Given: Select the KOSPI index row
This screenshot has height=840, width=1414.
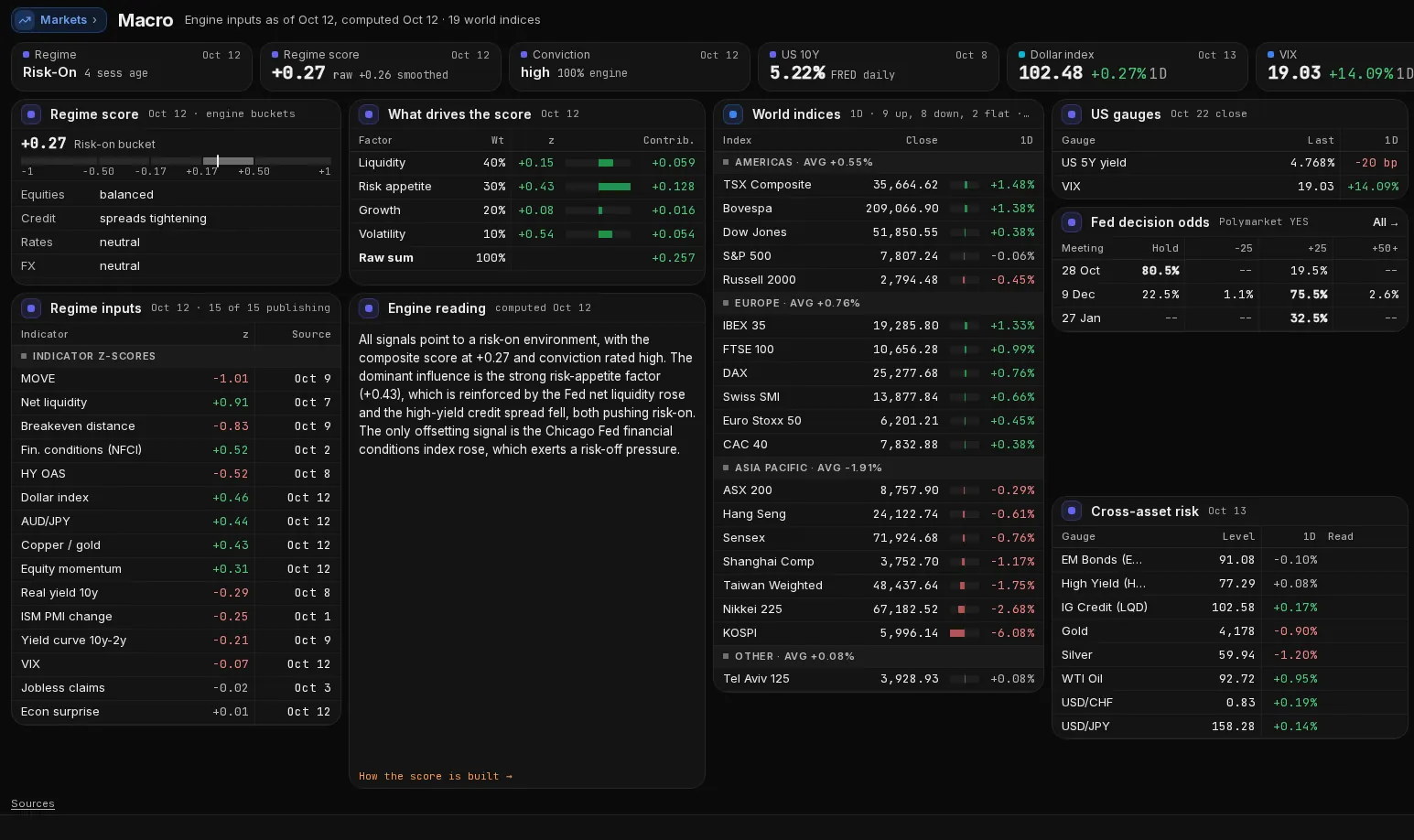Looking at the screenshot, I should [879, 633].
